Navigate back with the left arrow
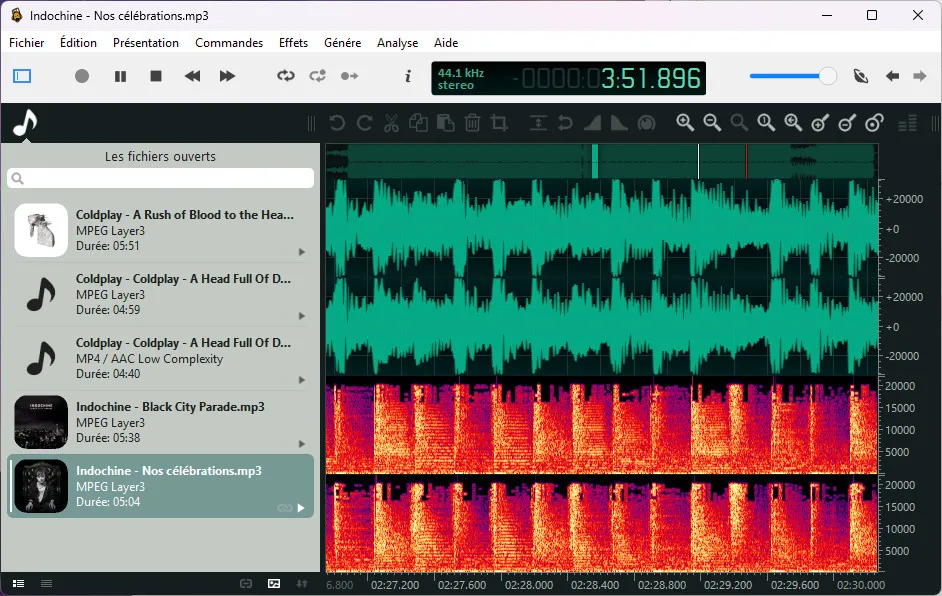 [x=892, y=76]
